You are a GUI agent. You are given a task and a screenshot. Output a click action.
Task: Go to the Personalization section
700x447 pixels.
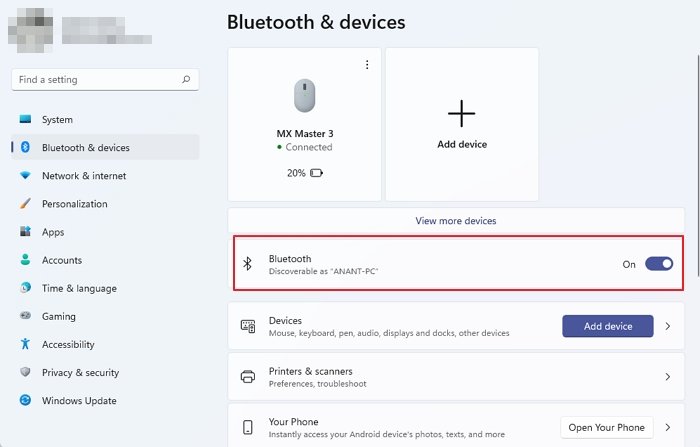[74, 204]
